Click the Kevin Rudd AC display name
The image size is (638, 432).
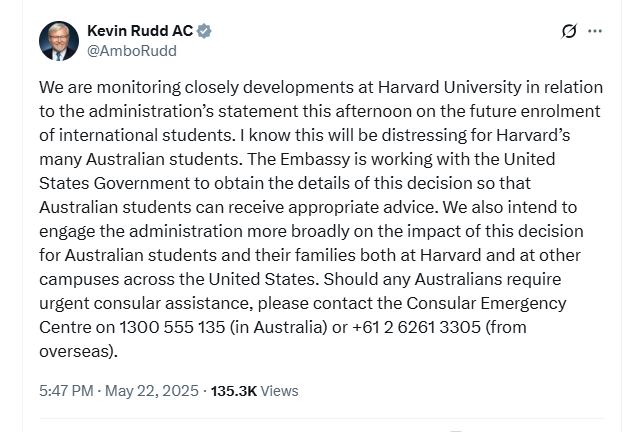(x=140, y=31)
